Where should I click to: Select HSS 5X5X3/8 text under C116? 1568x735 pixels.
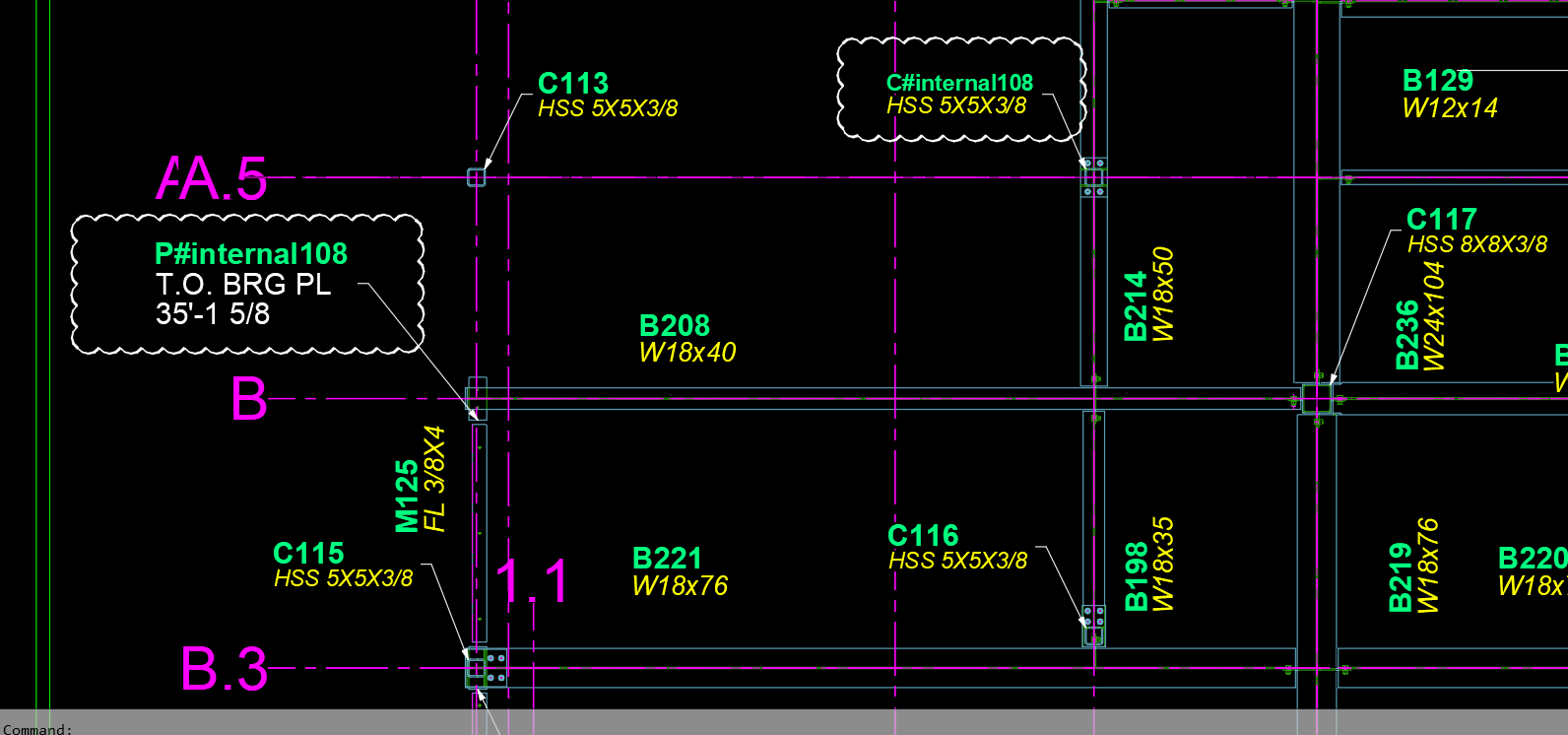(x=957, y=561)
